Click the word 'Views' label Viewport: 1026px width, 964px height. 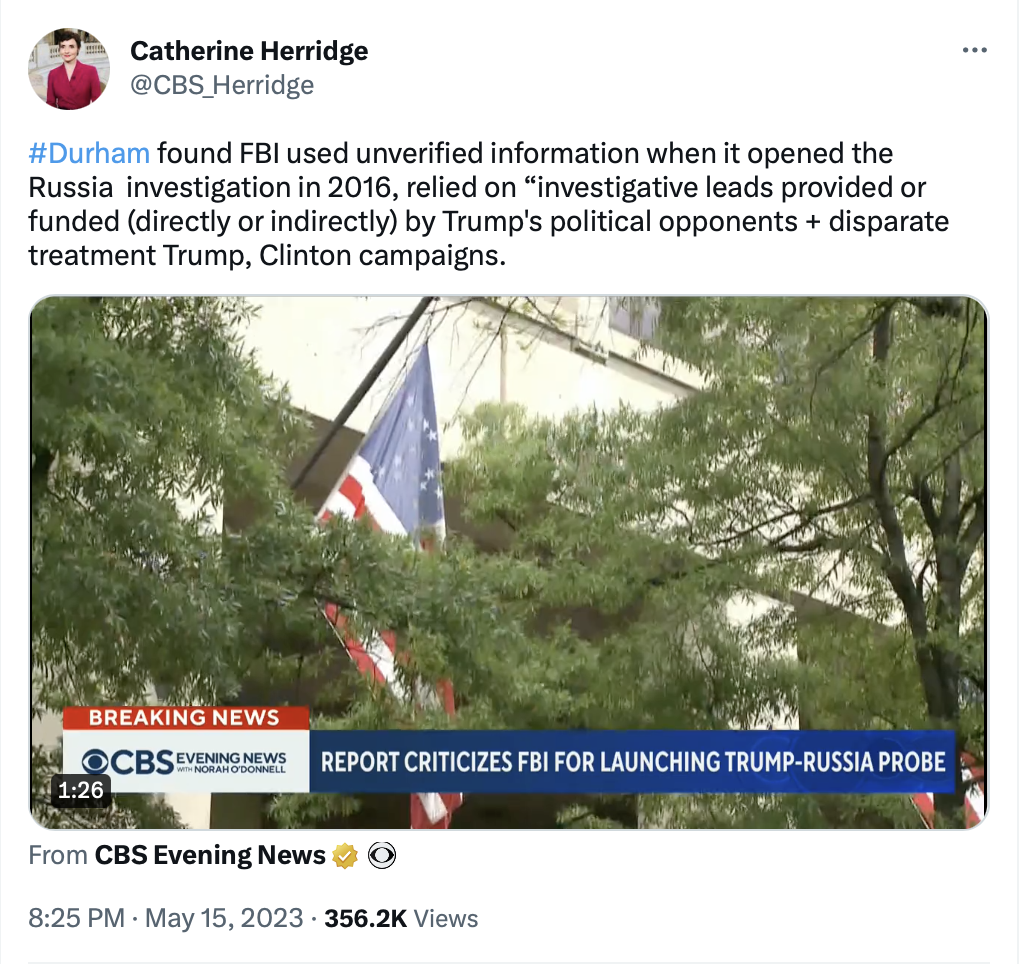446,918
